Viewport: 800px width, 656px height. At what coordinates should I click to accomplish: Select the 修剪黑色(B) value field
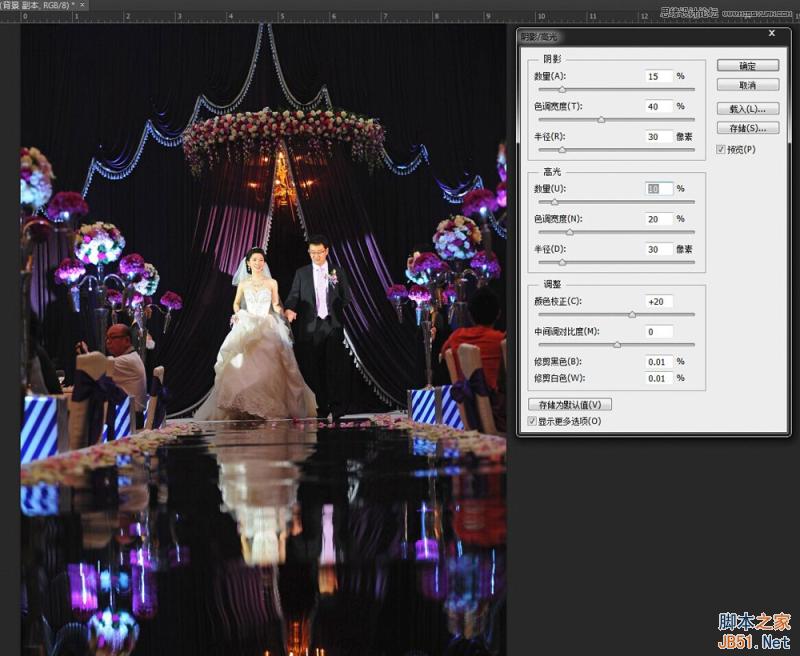[x=661, y=362]
